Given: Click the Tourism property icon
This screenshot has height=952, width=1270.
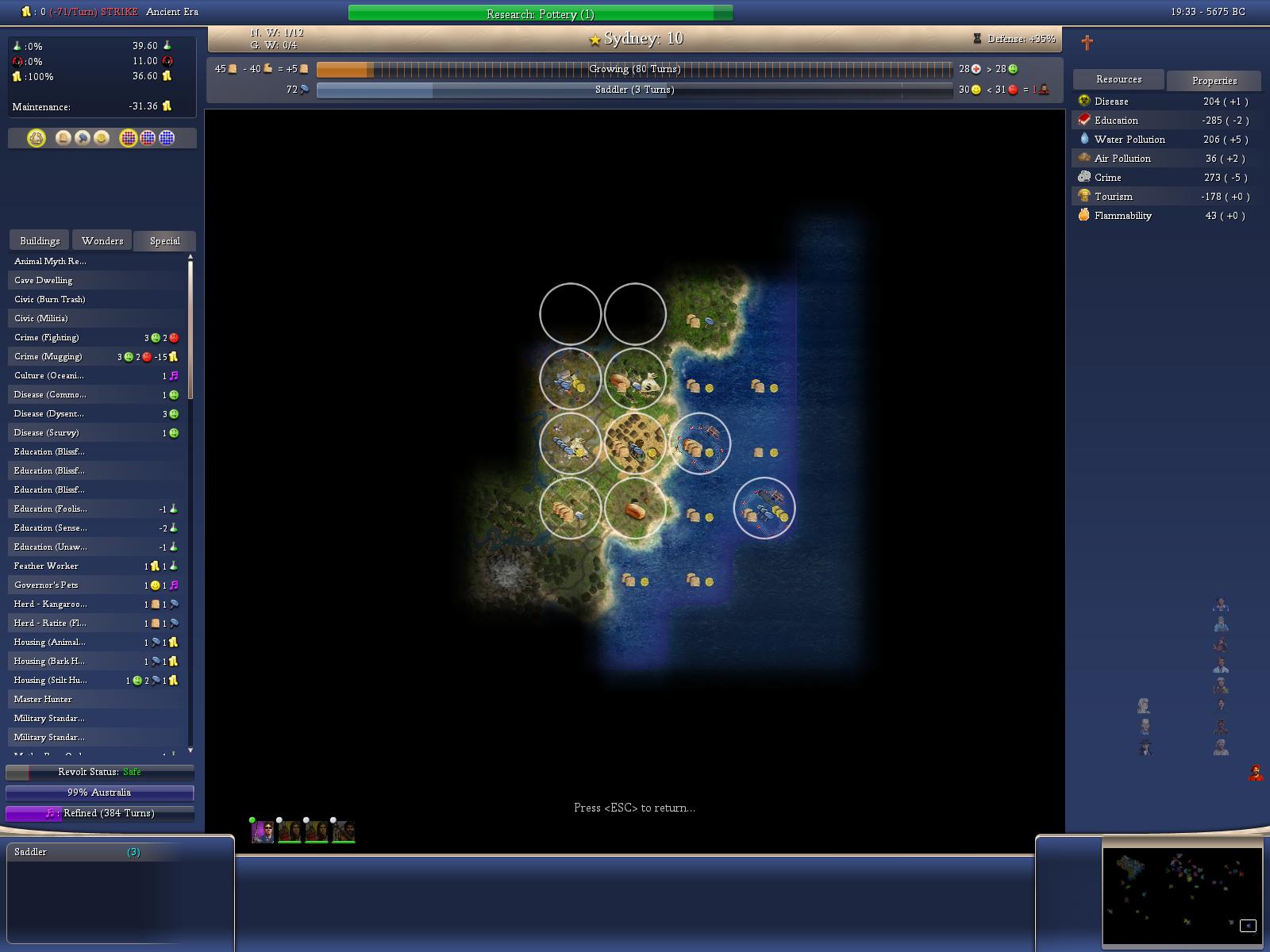Looking at the screenshot, I should [1084, 196].
